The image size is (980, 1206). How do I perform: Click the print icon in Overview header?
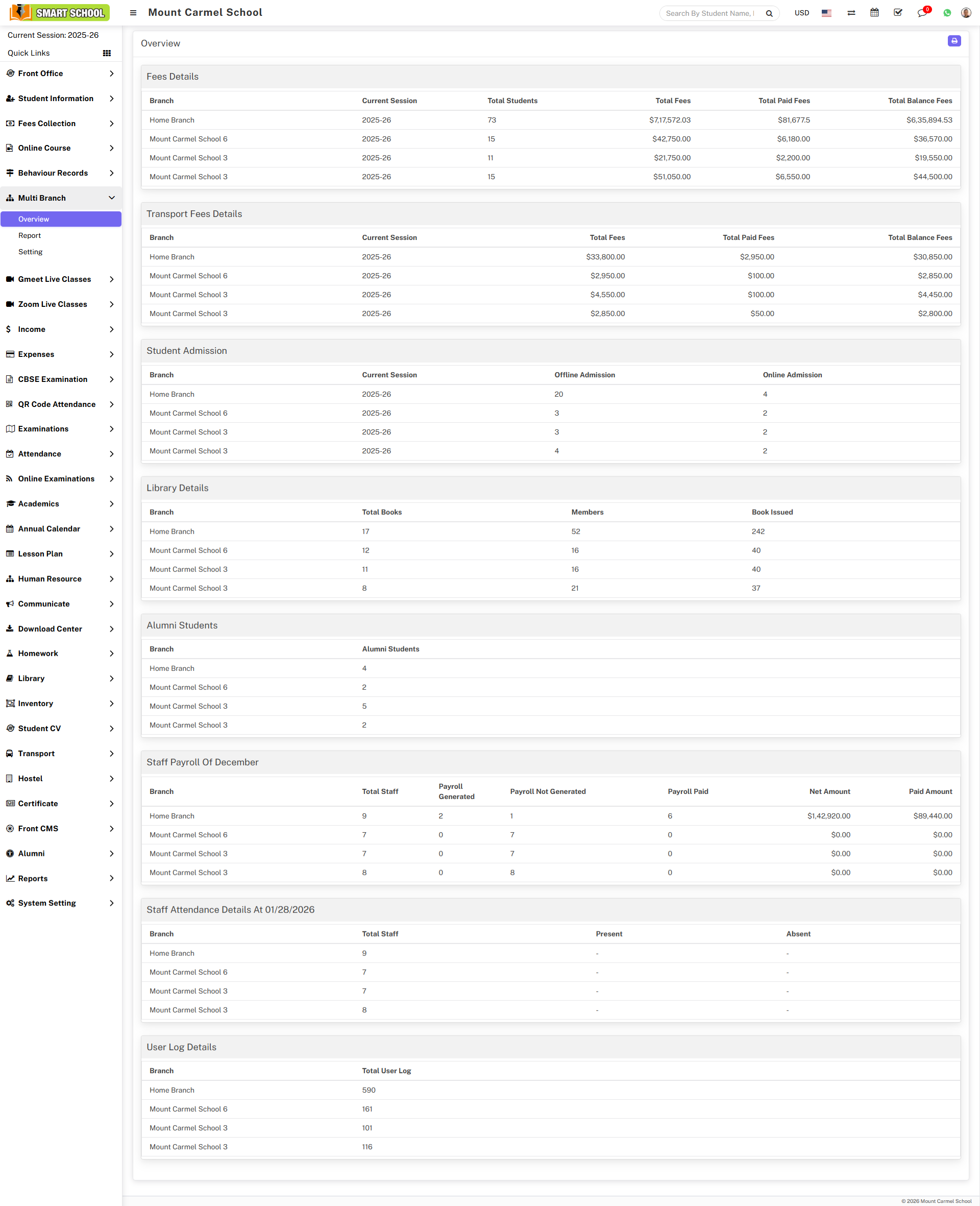pos(953,41)
